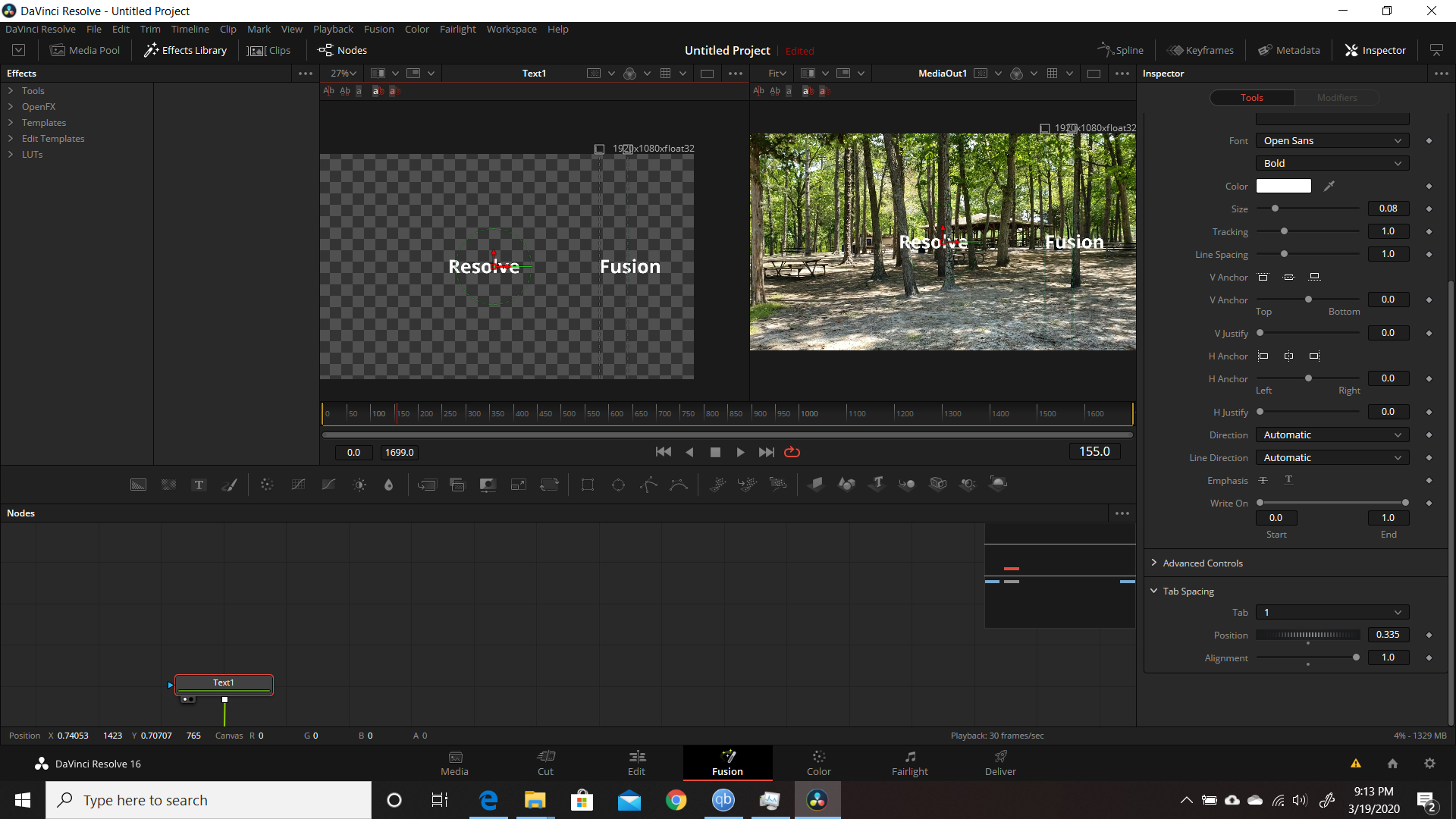
Task: Add a Transform node from the toolbar
Action: 549,485
